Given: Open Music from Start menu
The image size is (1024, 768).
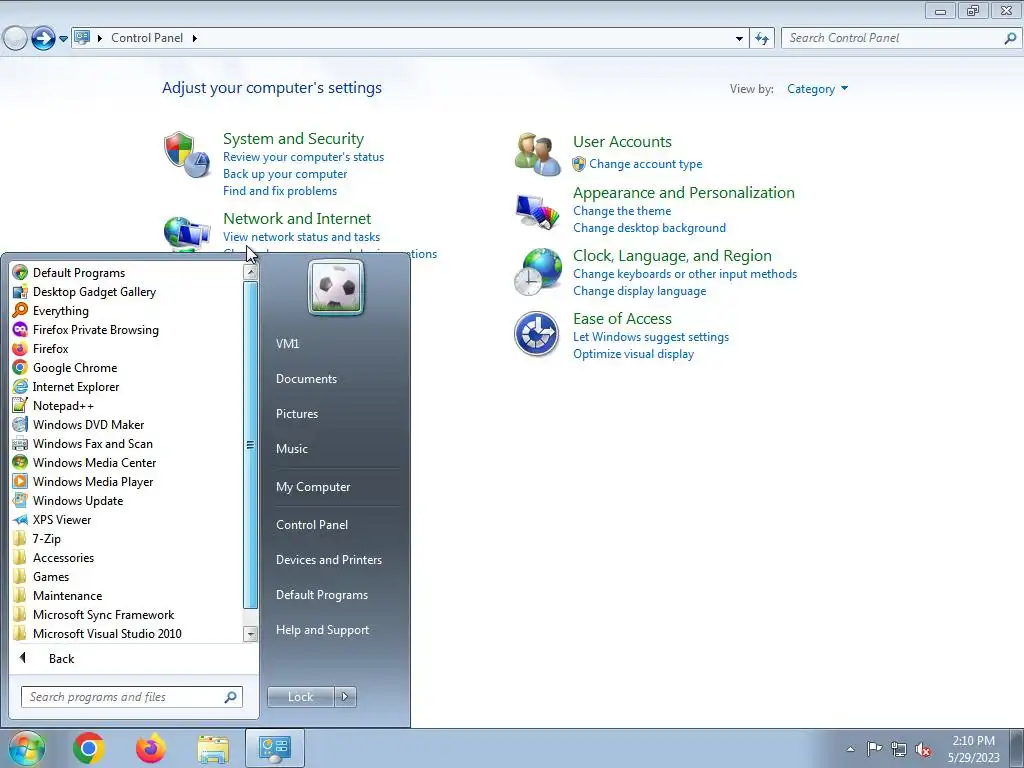Looking at the screenshot, I should click(291, 449).
